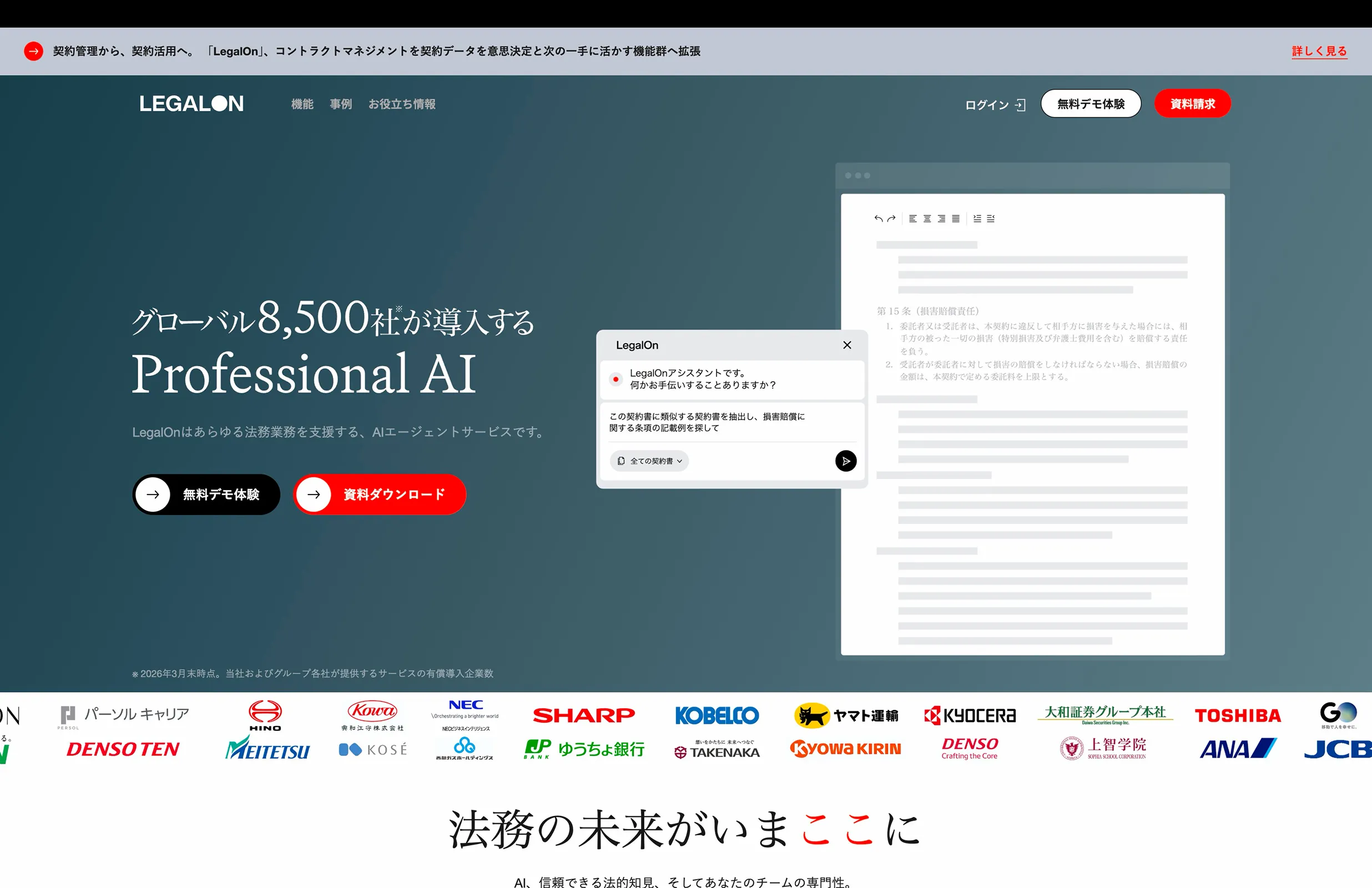Click the red arrow icon in announcement banner
The width and height of the screenshot is (1372, 888).
pos(33,51)
